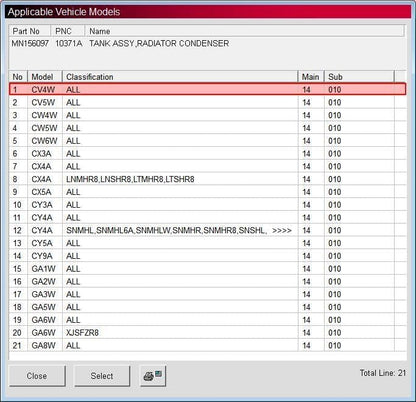The image size is (416, 402).
Task: Expand the >>>> overflow in row 12
Action: tap(282, 230)
